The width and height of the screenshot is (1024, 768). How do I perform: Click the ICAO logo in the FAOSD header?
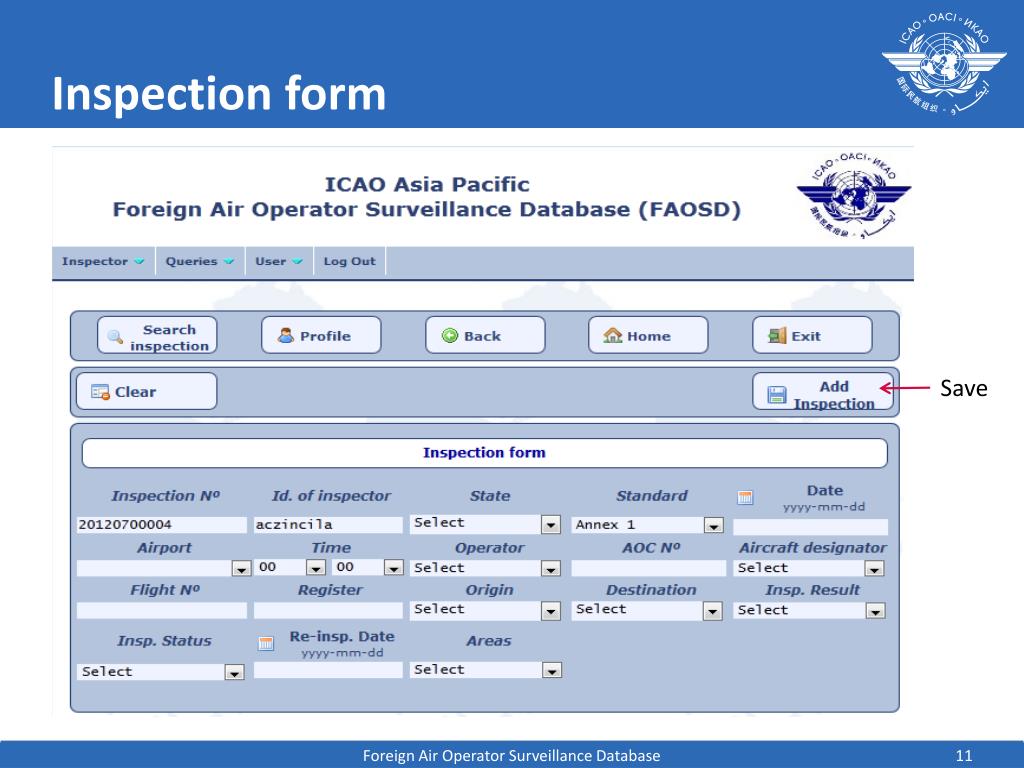[854, 195]
